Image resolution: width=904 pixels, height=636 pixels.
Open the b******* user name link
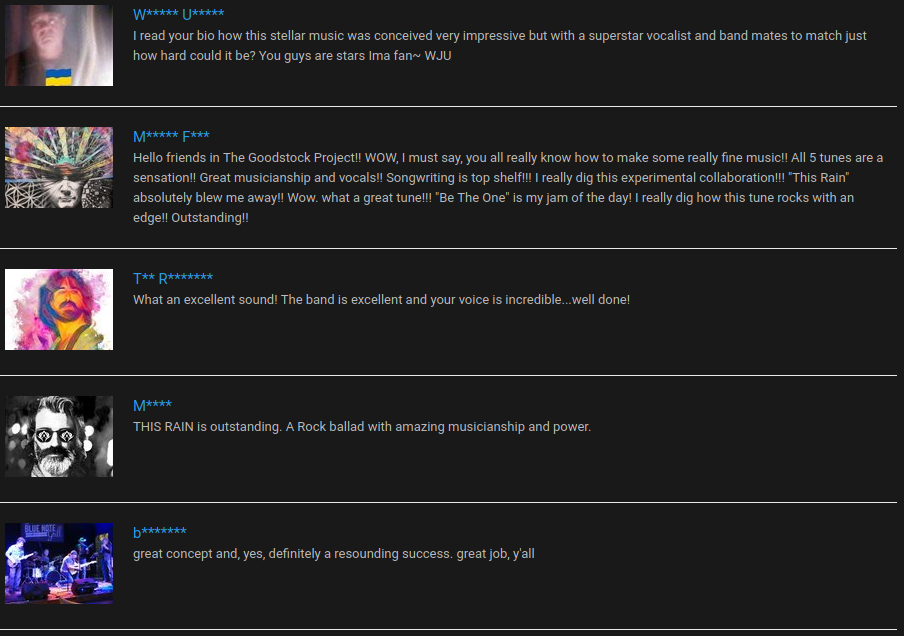pyautogui.click(x=160, y=532)
